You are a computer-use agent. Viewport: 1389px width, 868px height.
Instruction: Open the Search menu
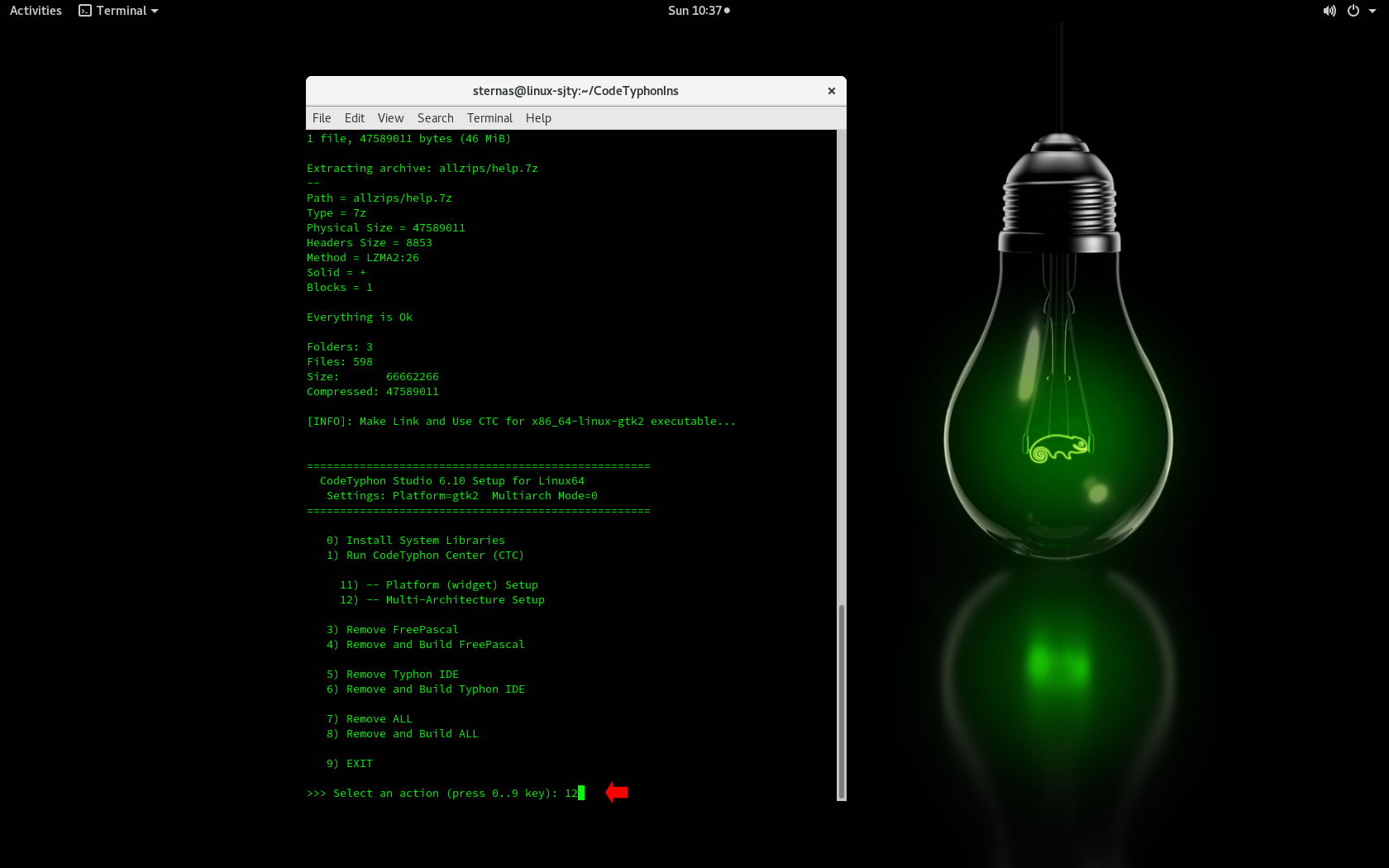pyautogui.click(x=436, y=118)
